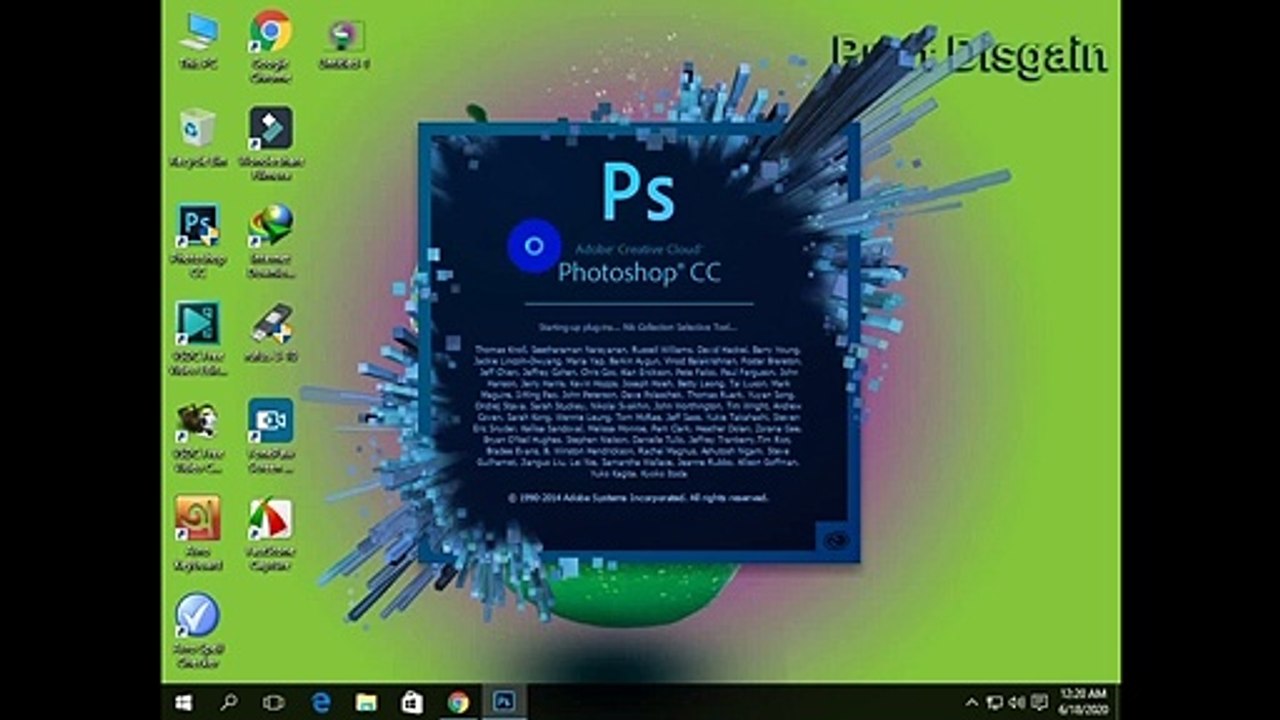
Task: Select the Wondershare Filmora desktop shortcut
Action: pyautogui.click(x=271, y=144)
